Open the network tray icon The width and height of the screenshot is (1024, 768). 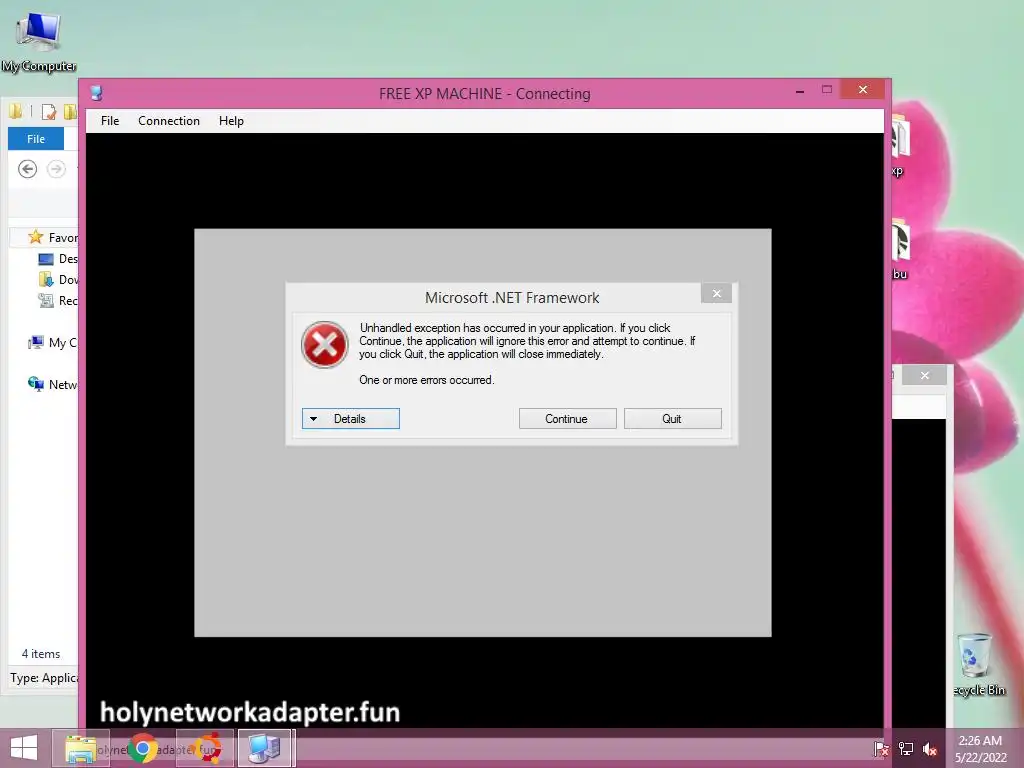click(x=906, y=749)
